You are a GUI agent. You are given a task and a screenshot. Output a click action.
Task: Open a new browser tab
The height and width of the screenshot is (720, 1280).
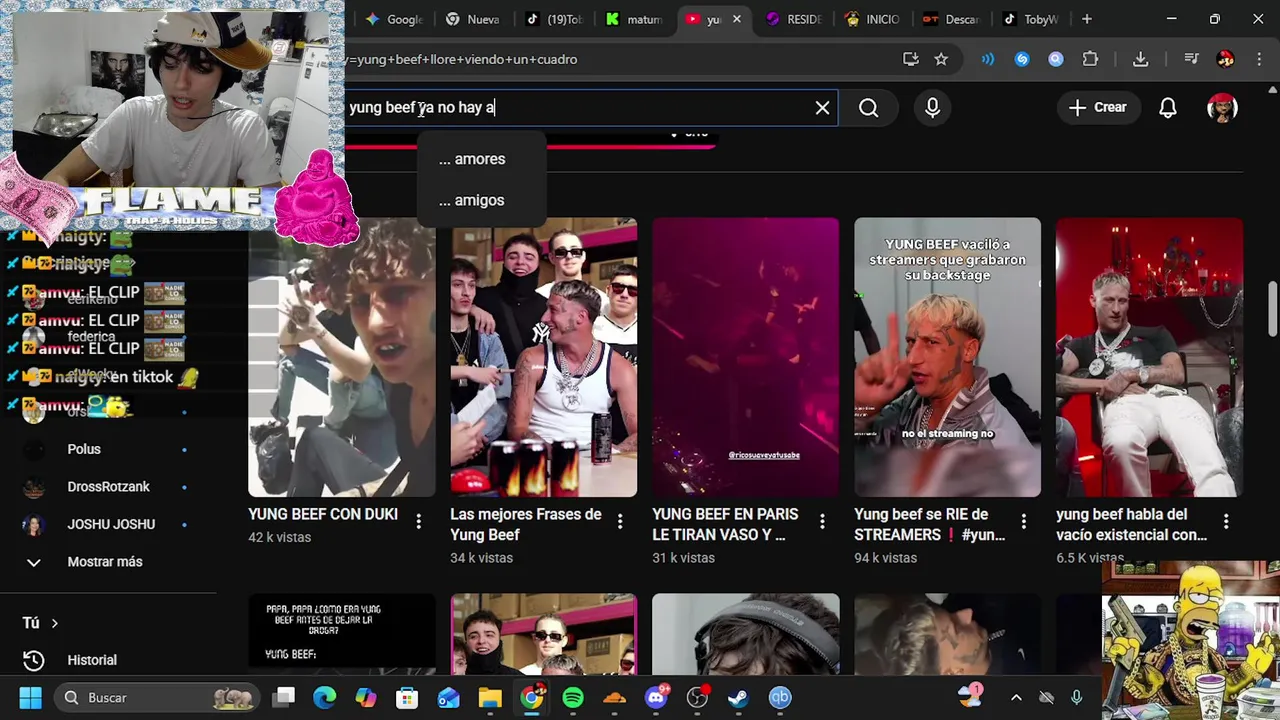1087,19
